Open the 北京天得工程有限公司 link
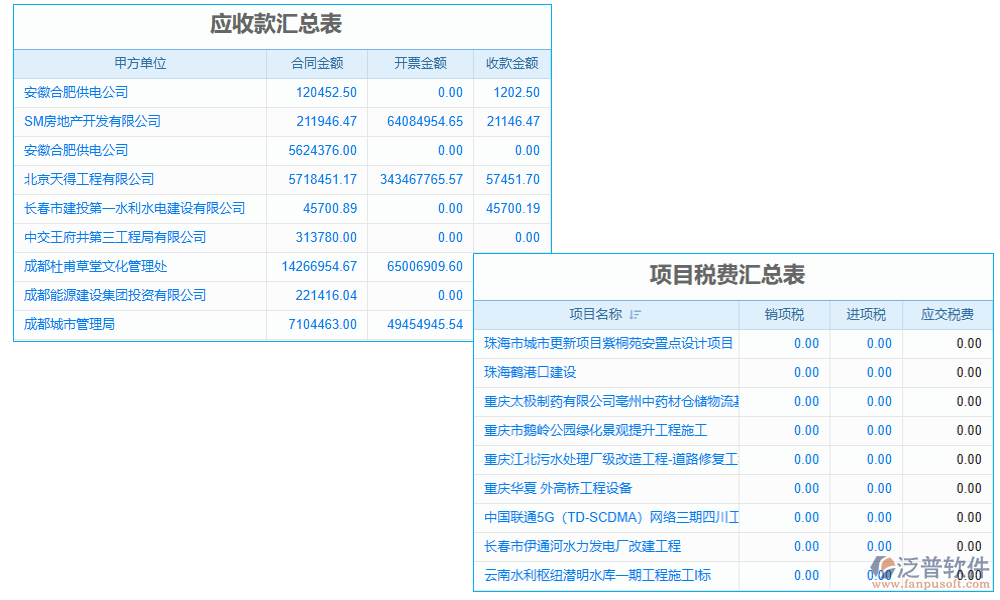The height and width of the screenshot is (600, 1000). pyautogui.click(x=89, y=179)
